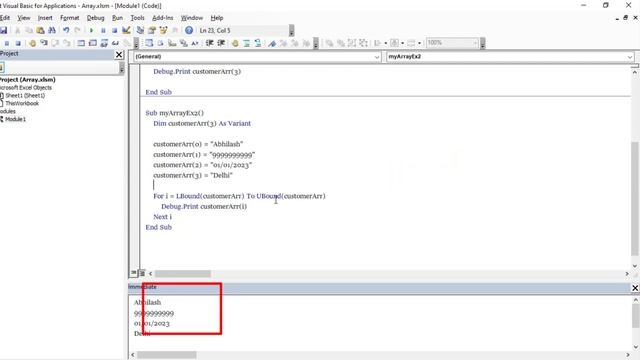This screenshot has width=640, height=360.
Task: Open the Immediate Window toolbar icon
Action: point(93,43)
